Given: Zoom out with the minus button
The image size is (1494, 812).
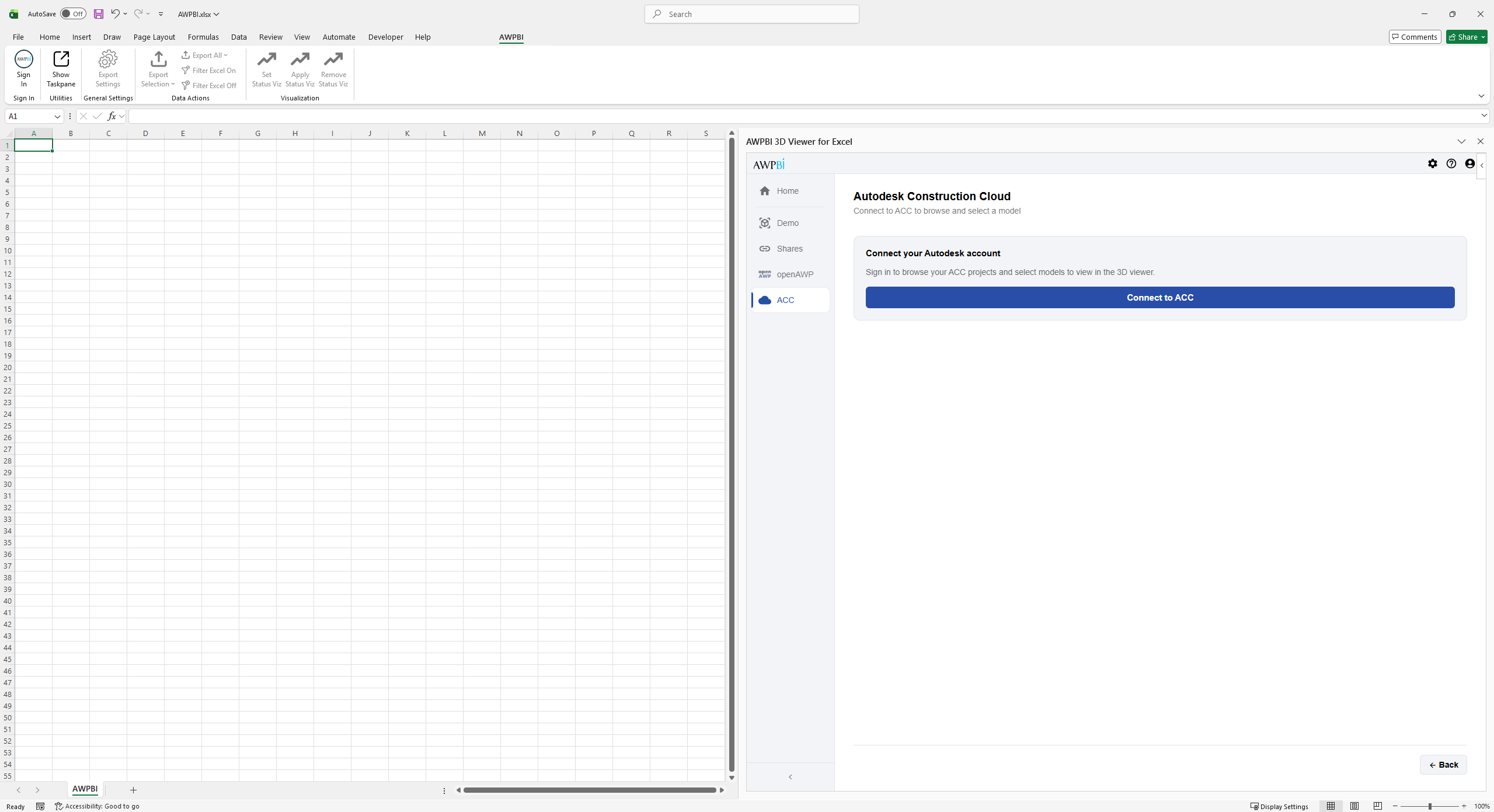Looking at the screenshot, I should click(1395, 806).
